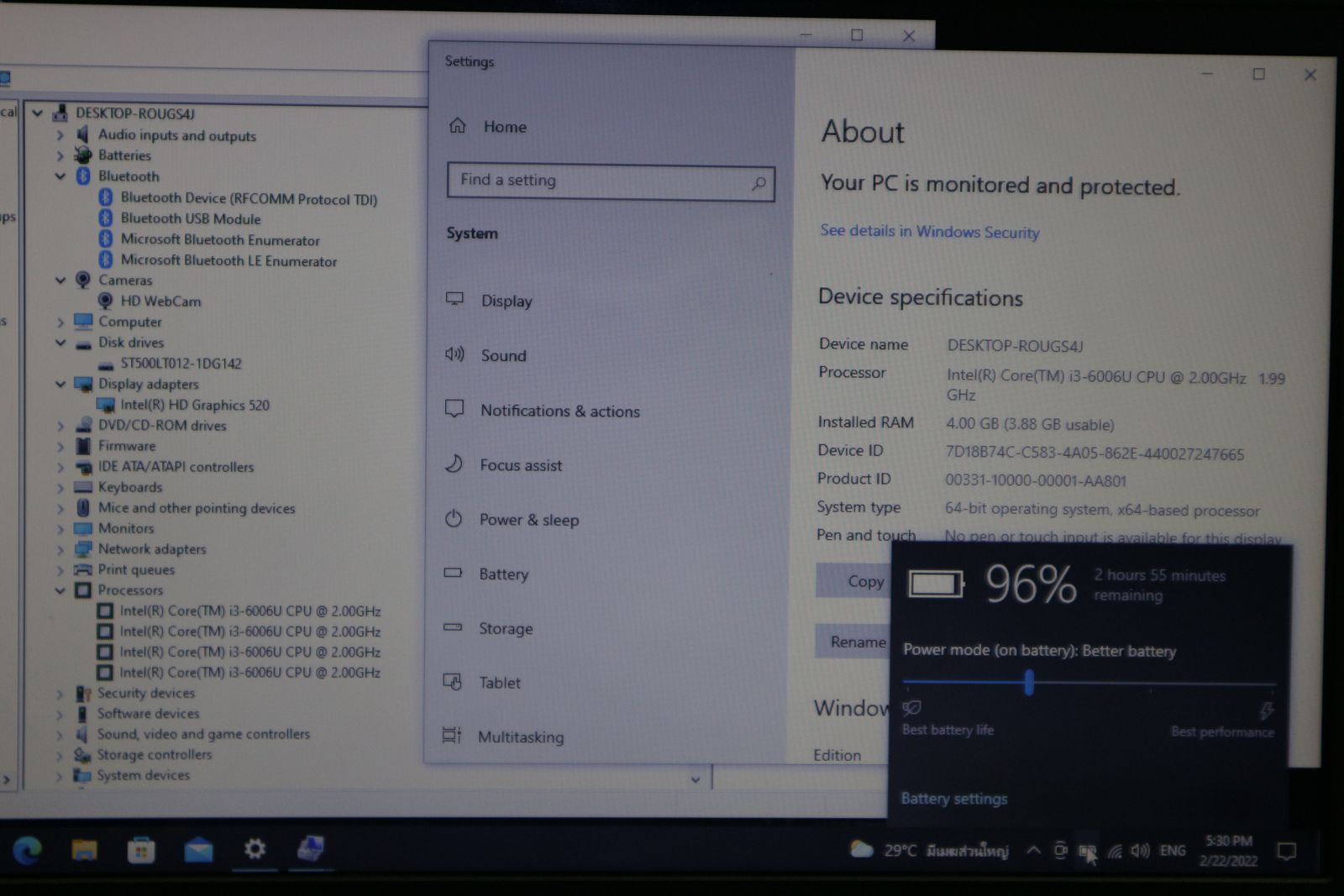
Task: Click the 29°C weather widget on taskbar
Action: 929,850
